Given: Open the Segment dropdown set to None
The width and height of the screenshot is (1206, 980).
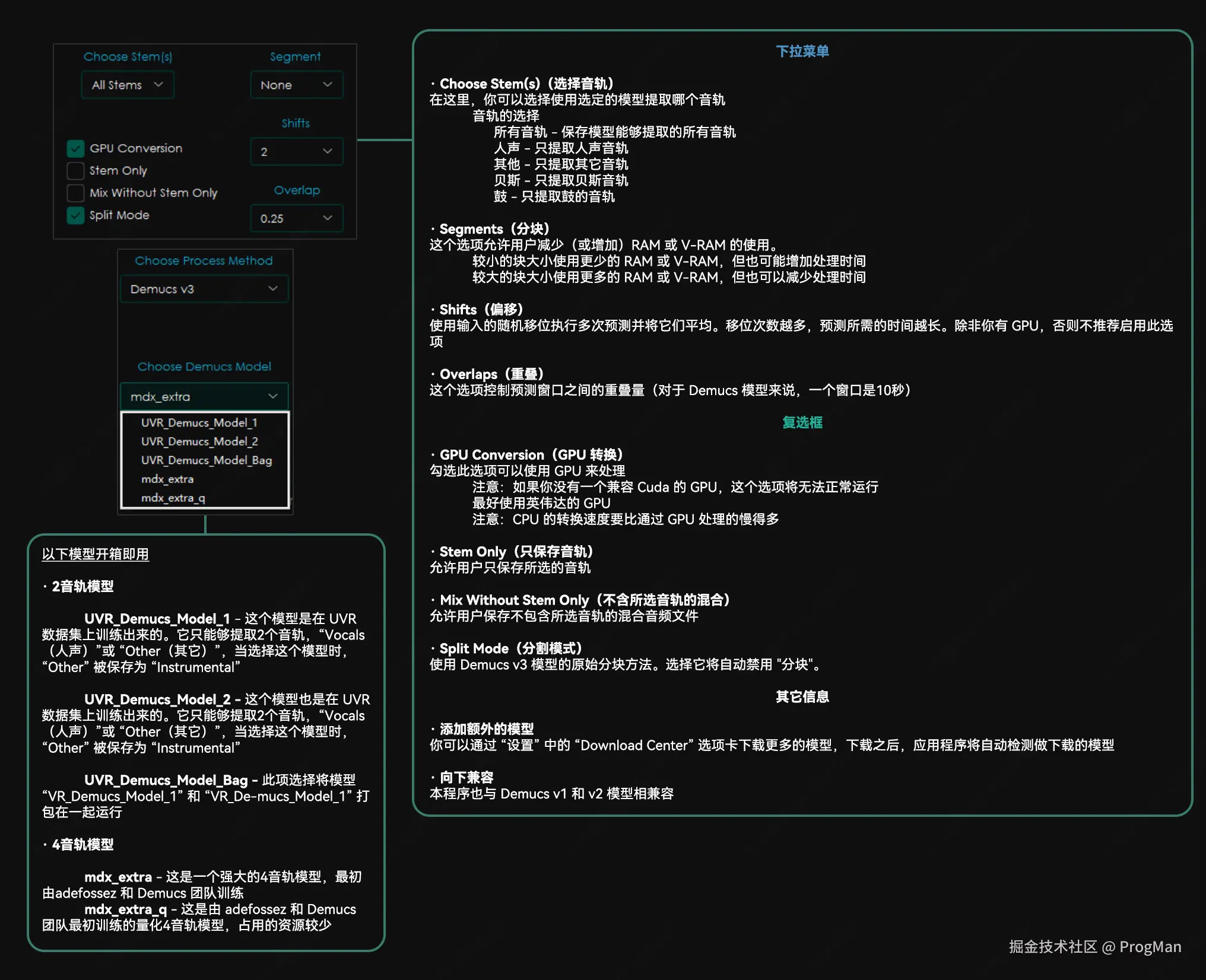Looking at the screenshot, I should 296,84.
